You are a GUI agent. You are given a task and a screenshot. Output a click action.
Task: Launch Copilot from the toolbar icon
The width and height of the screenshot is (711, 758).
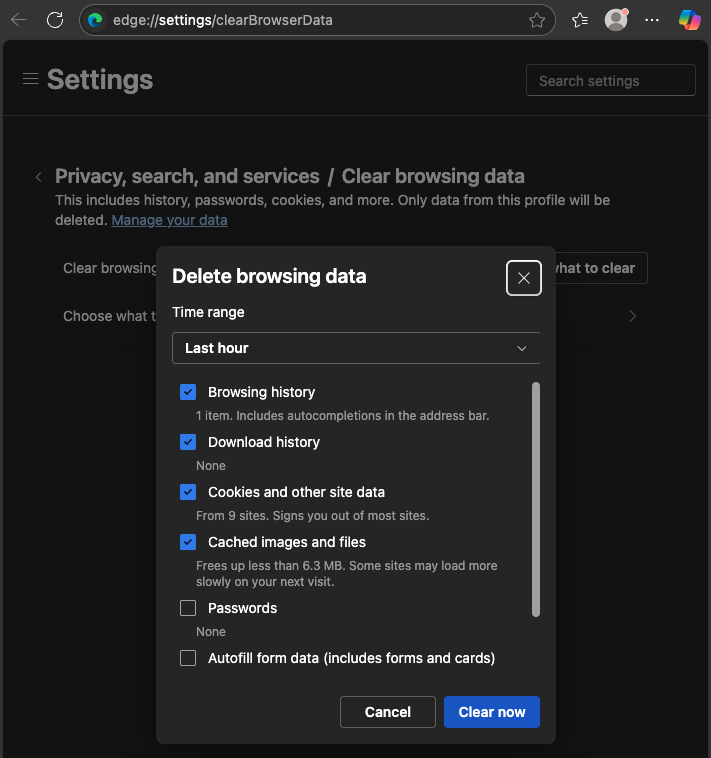click(x=689, y=20)
